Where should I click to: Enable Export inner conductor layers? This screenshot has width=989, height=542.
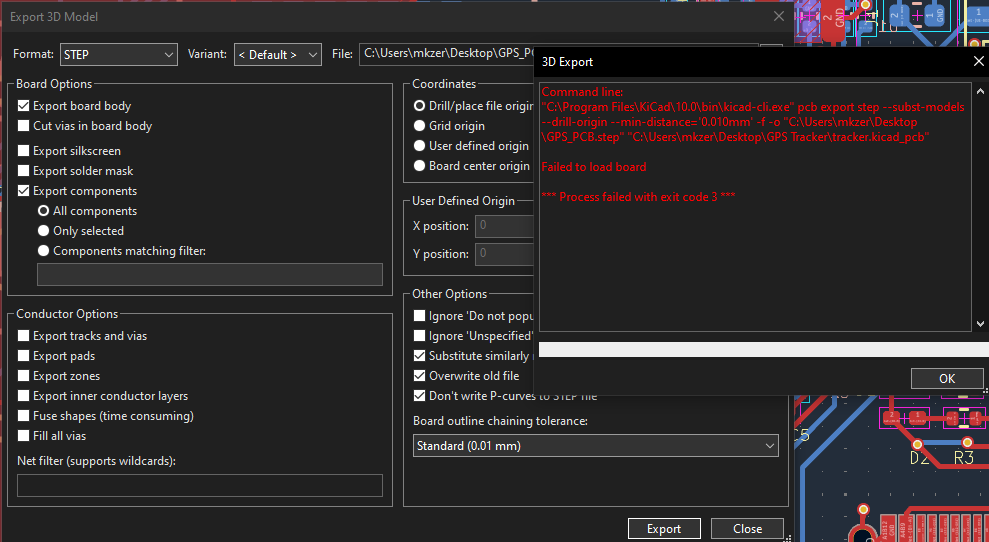(x=23, y=396)
